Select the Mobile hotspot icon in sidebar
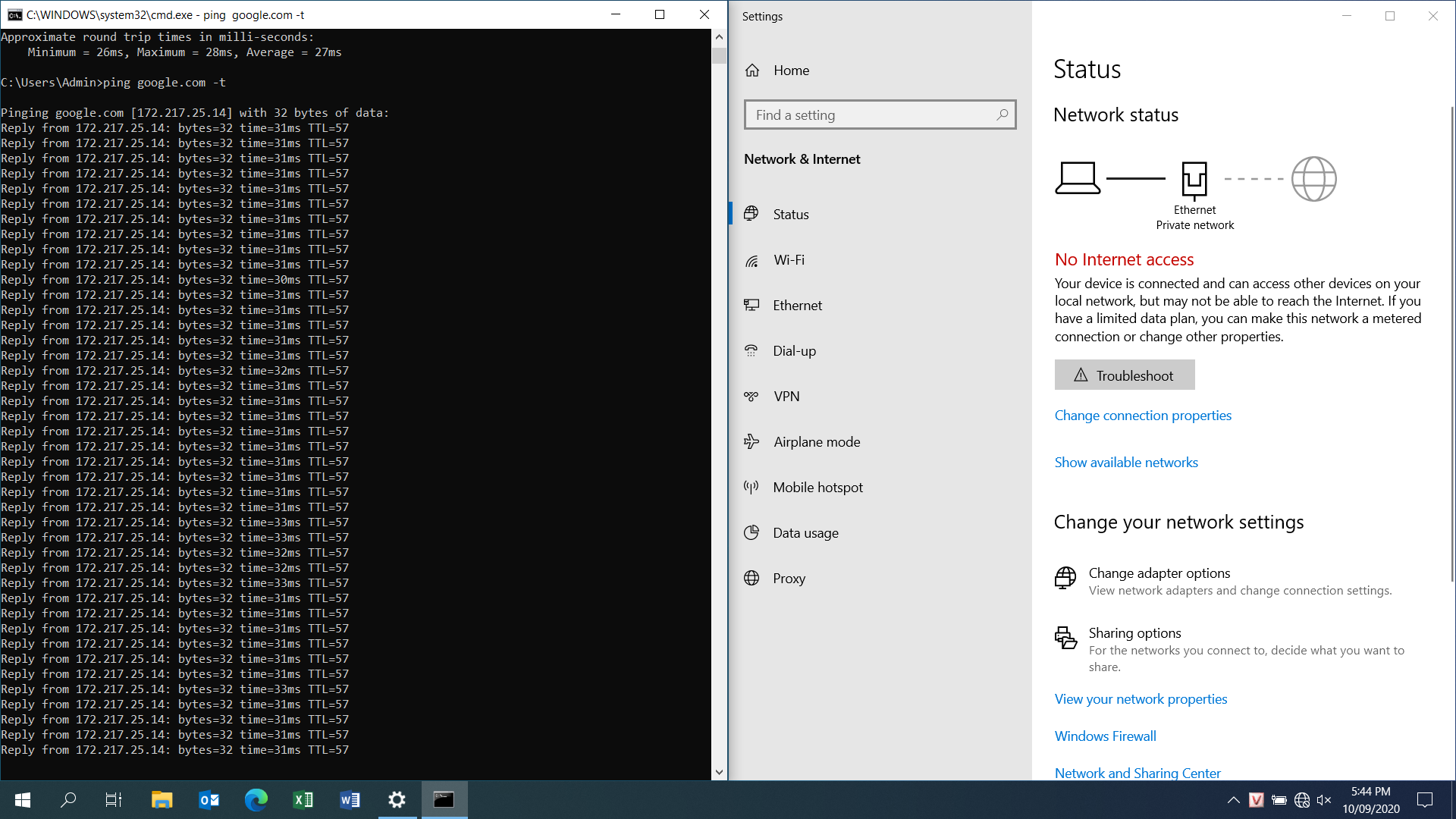Screen dimensions: 1456x819 point(752,487)
